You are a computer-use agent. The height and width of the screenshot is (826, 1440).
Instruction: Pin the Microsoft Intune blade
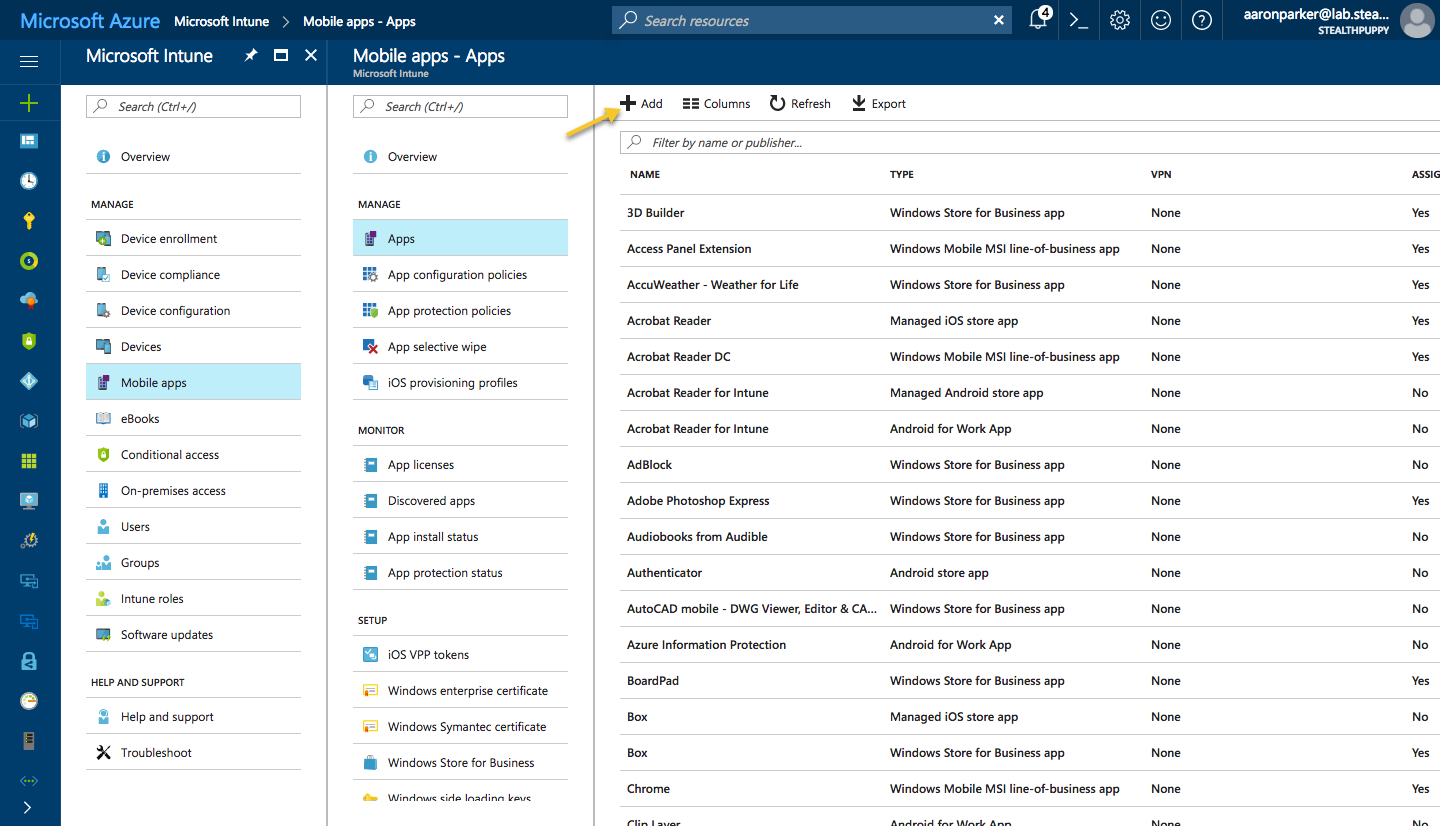(251, 56)
